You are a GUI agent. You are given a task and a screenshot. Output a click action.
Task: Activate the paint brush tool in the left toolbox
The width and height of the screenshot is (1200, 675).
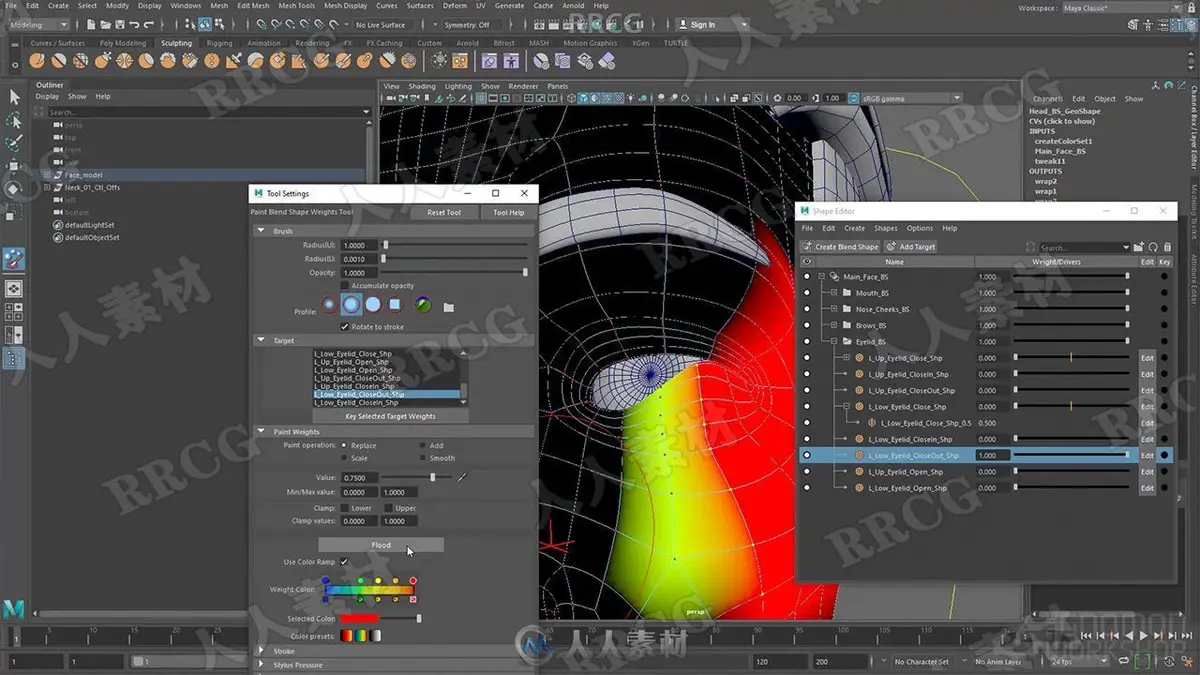[14, 258]
